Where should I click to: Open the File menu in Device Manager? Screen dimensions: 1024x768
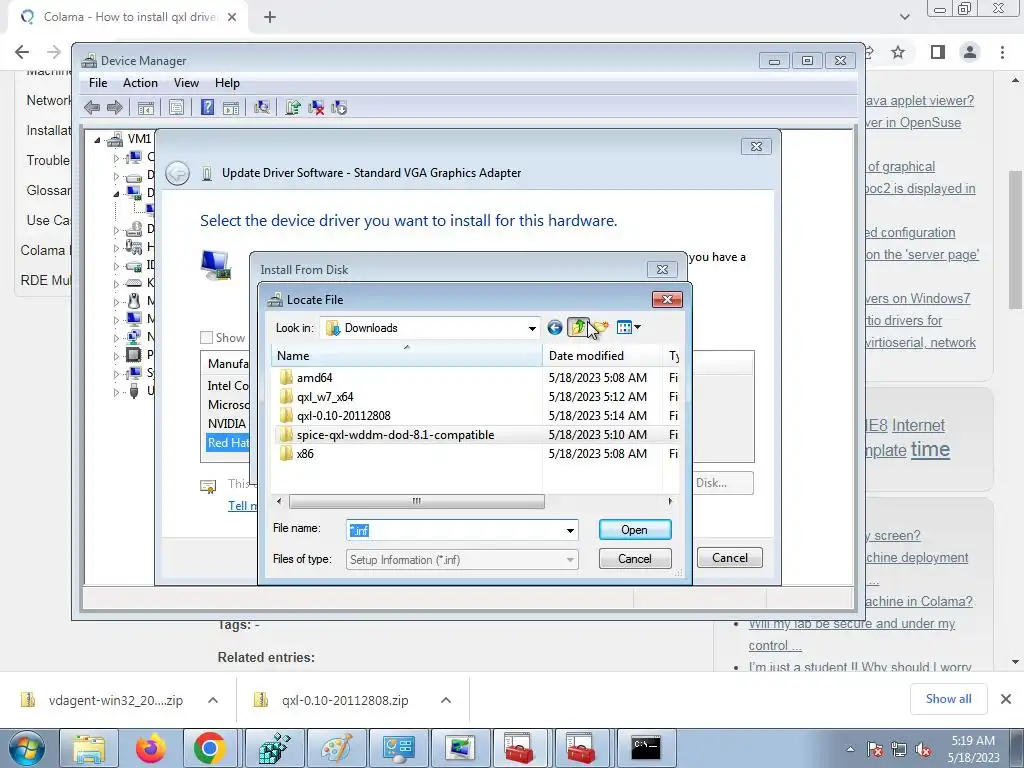point(98,83)
